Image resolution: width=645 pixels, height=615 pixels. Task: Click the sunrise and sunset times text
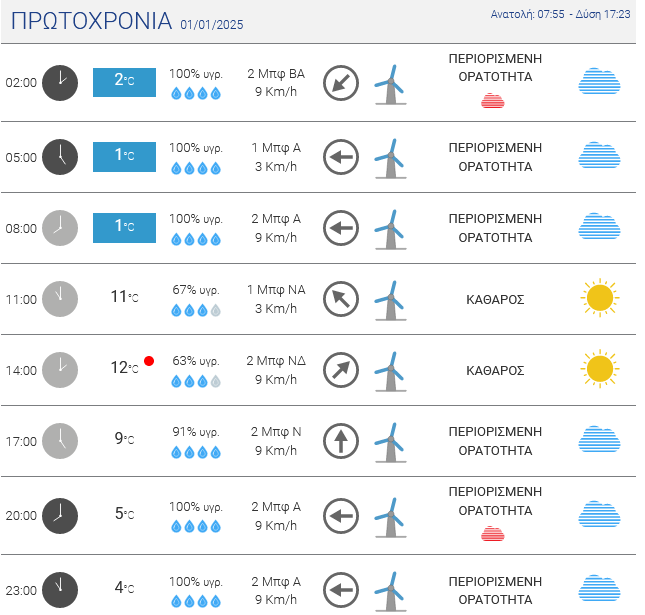[x=560, y=14]
